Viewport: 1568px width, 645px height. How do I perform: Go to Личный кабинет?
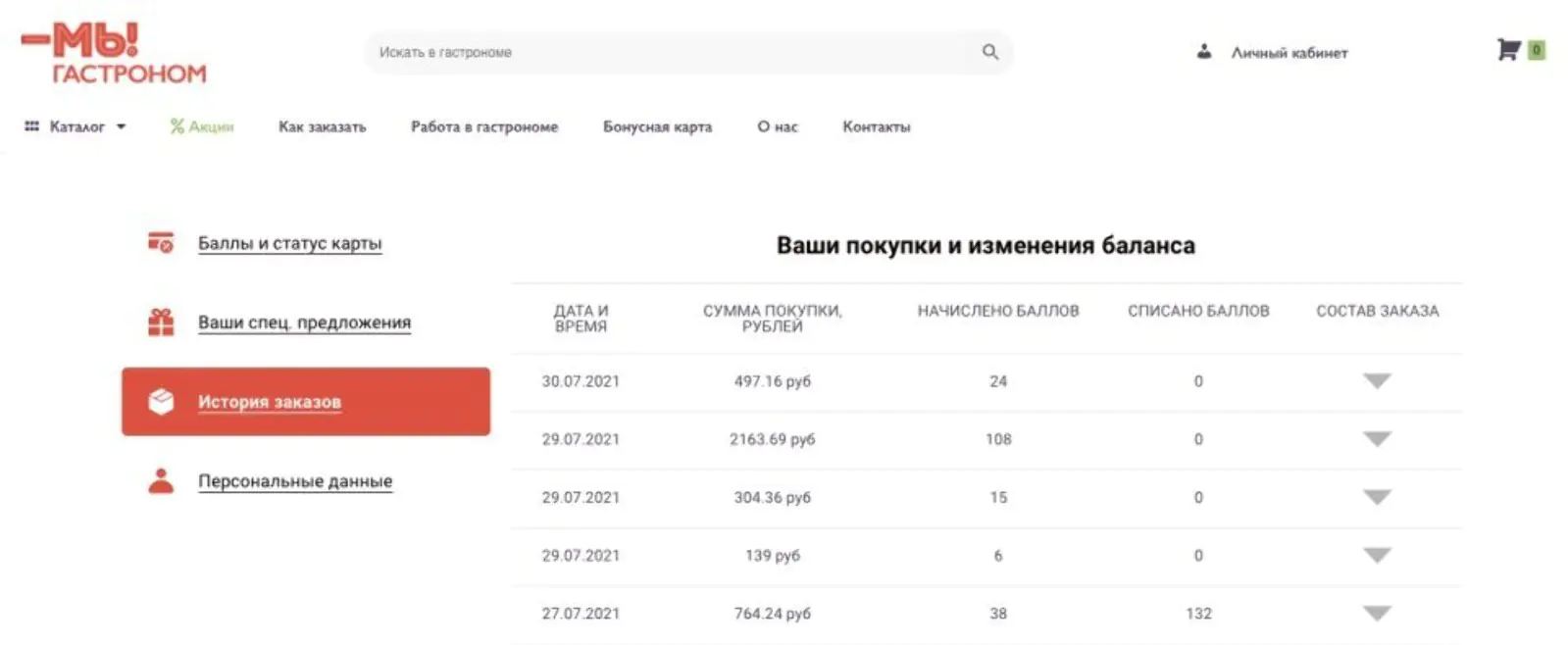click(1290, 52)
